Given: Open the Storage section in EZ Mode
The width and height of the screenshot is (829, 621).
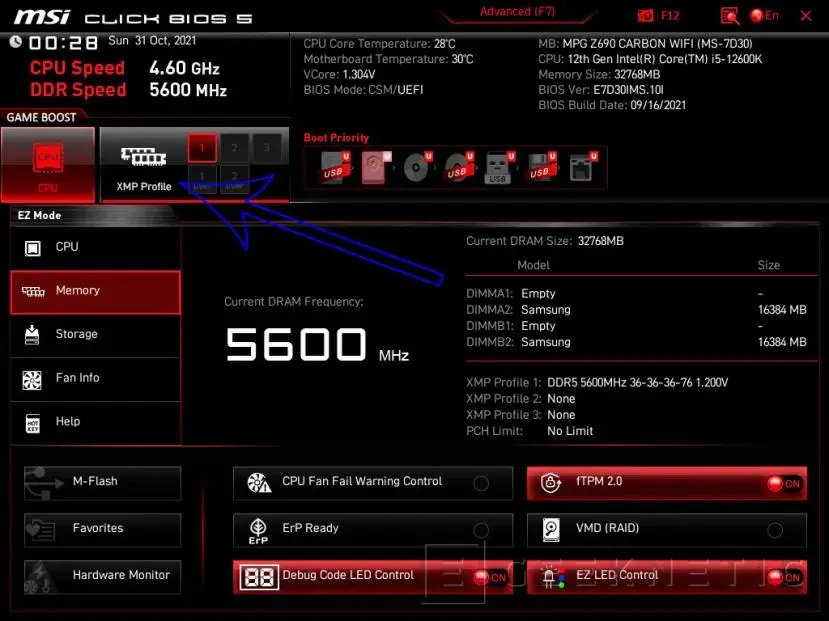Looking at the screenshot, I should (x=95, y=335).
